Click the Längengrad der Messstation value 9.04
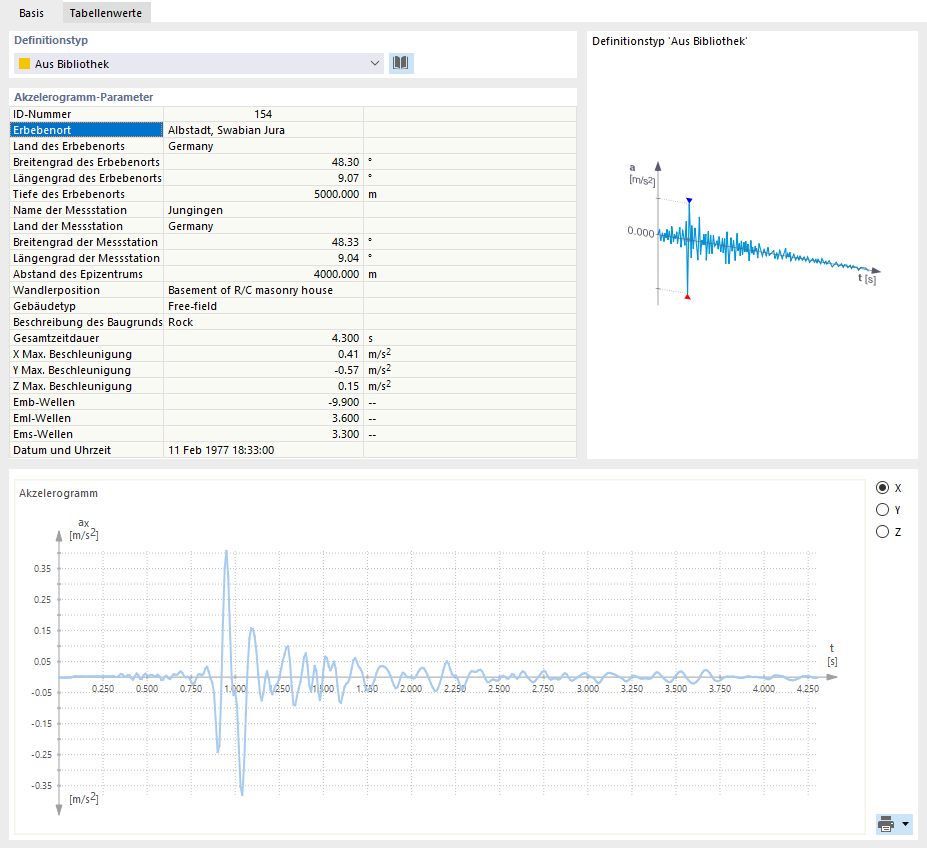The image size is (927, 848). (x=349, y=258)
